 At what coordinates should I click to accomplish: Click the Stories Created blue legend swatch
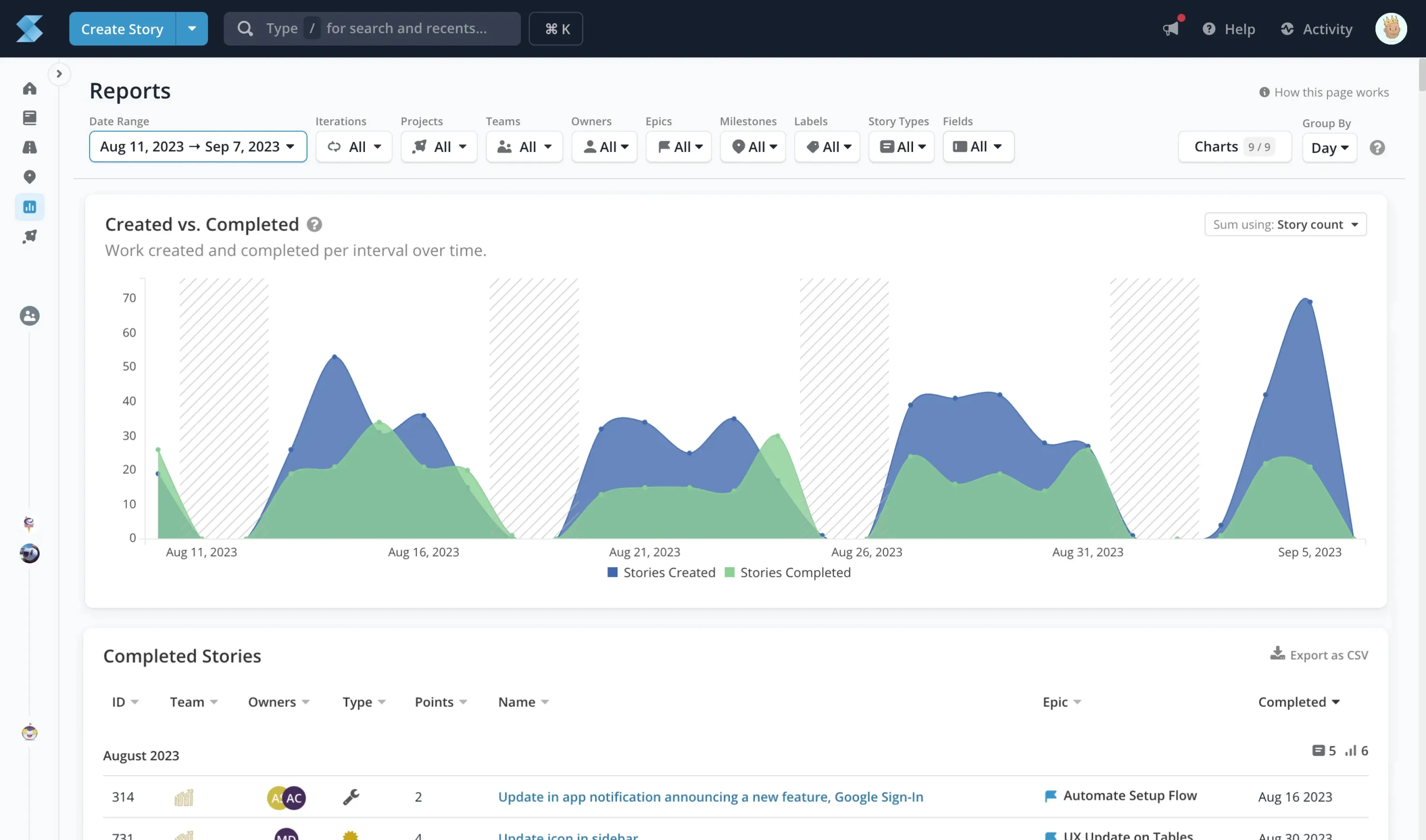(612, 572)
